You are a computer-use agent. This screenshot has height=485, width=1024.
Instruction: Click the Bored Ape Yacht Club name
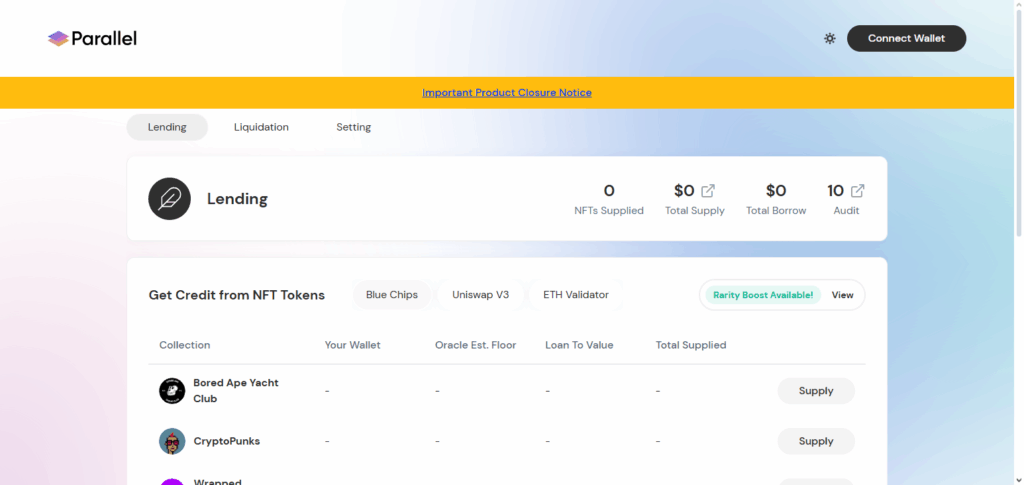[236, 391]
